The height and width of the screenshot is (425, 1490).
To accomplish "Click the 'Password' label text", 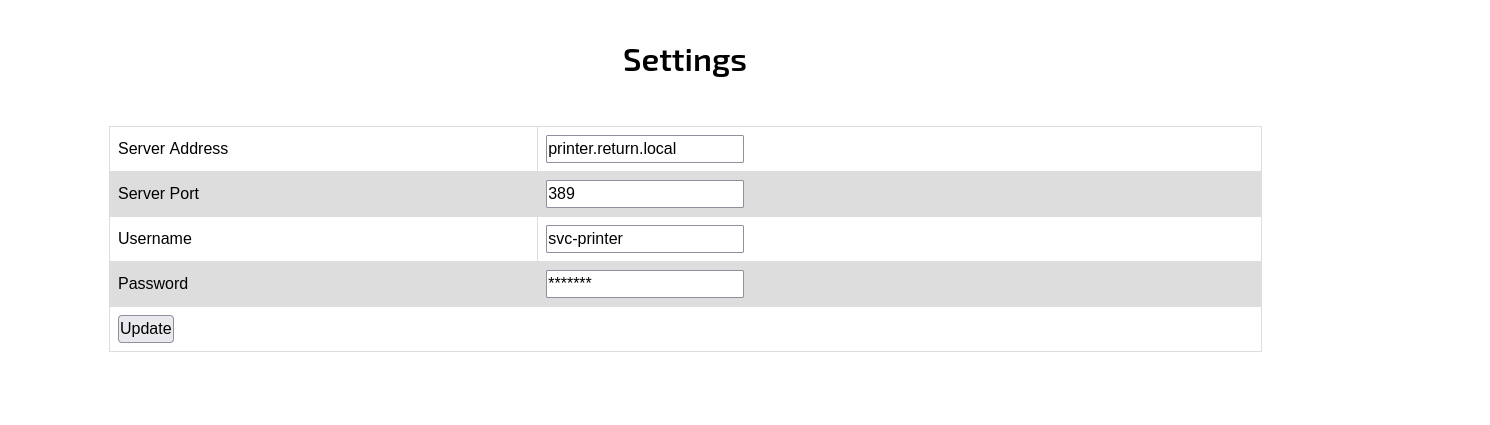I will click(x=153, y=284).
